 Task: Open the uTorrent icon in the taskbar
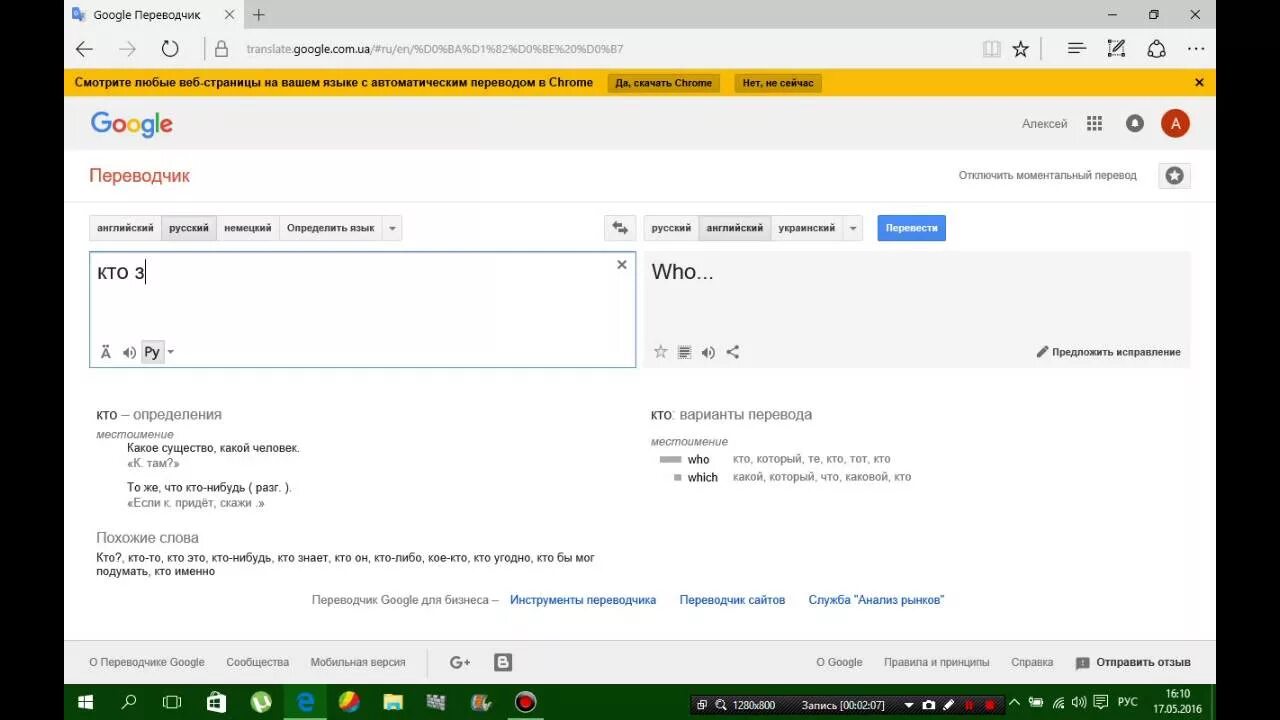click(260, 702)
